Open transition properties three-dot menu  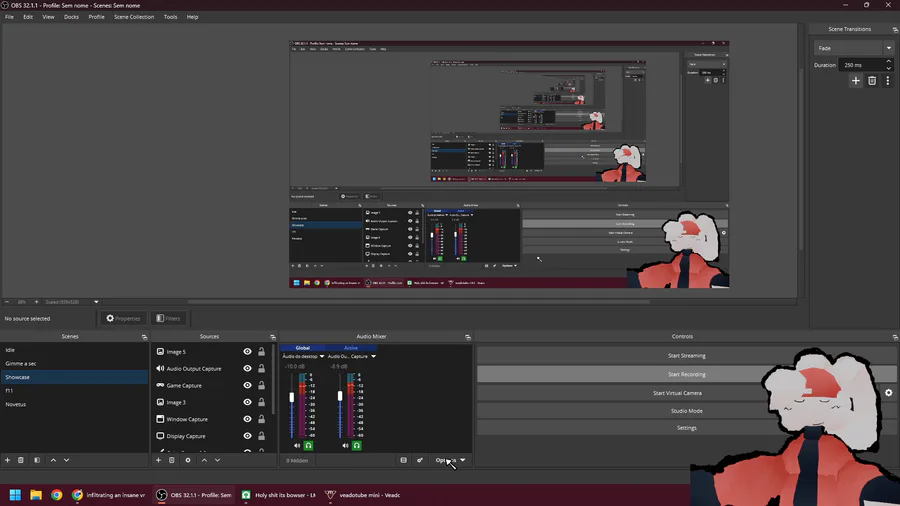coord(887,81)
